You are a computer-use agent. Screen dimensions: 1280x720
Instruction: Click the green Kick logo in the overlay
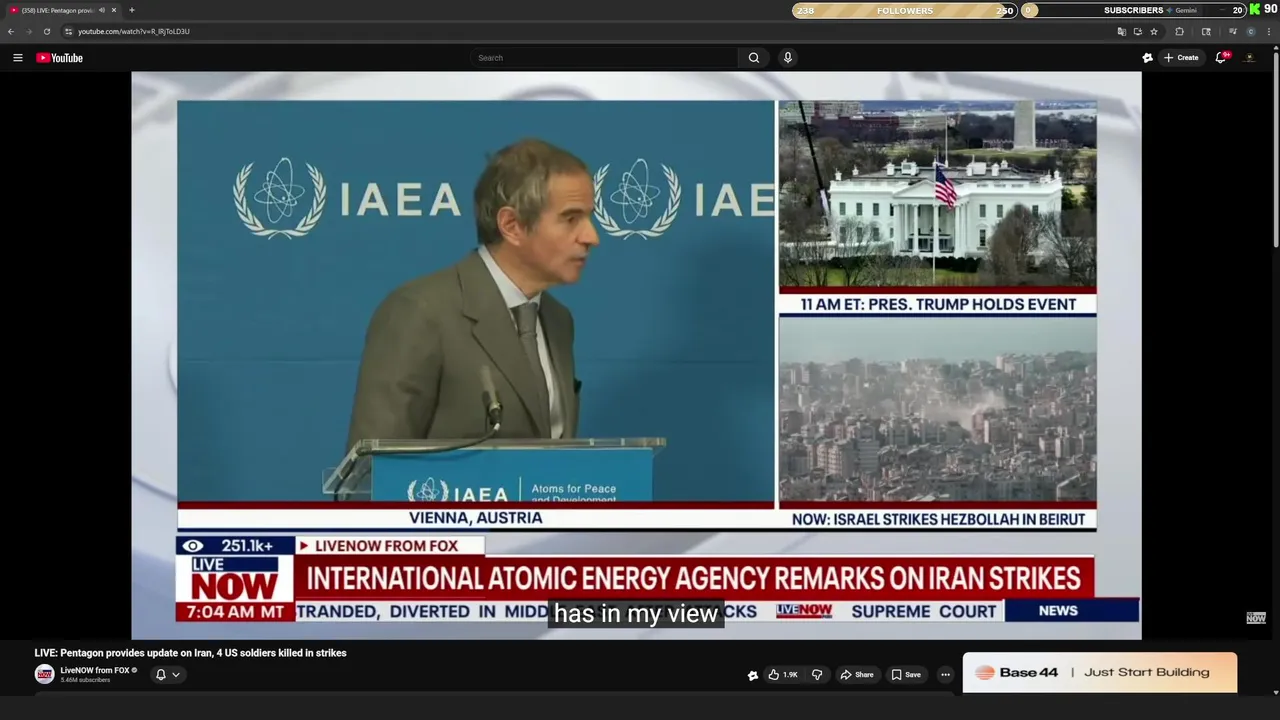[1255, 9]
